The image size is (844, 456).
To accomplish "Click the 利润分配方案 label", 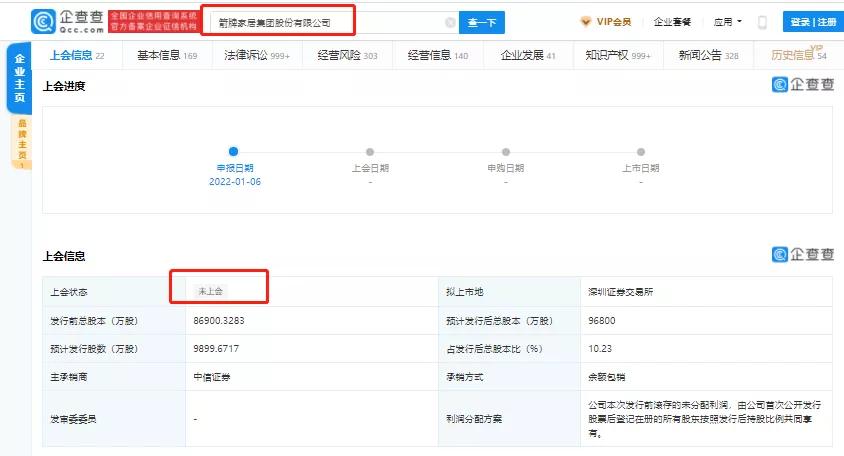I will tap(474, 418).
